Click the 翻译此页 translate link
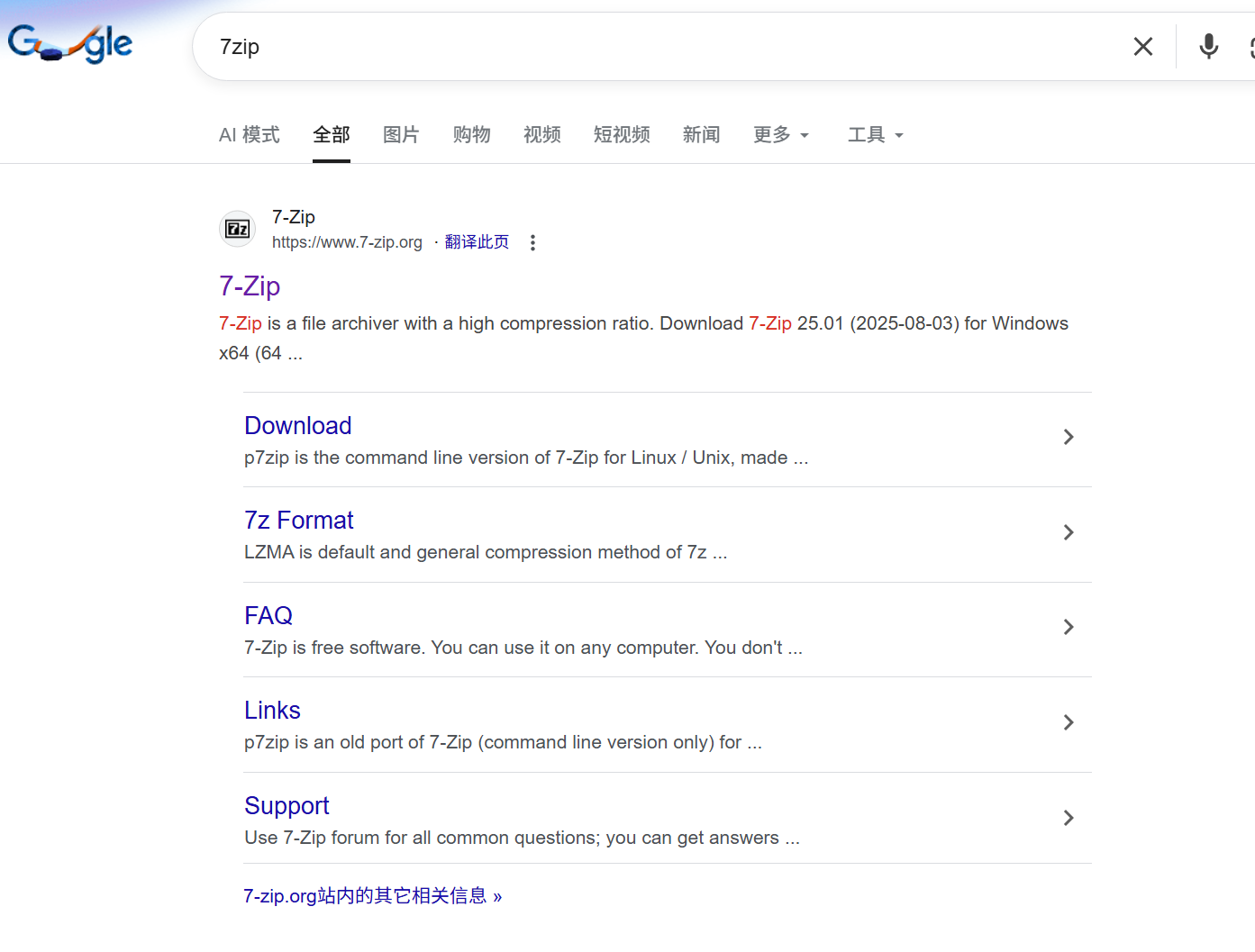This screenshot has height=952, width=1255. pyautogui.click(x=477, y=242)
